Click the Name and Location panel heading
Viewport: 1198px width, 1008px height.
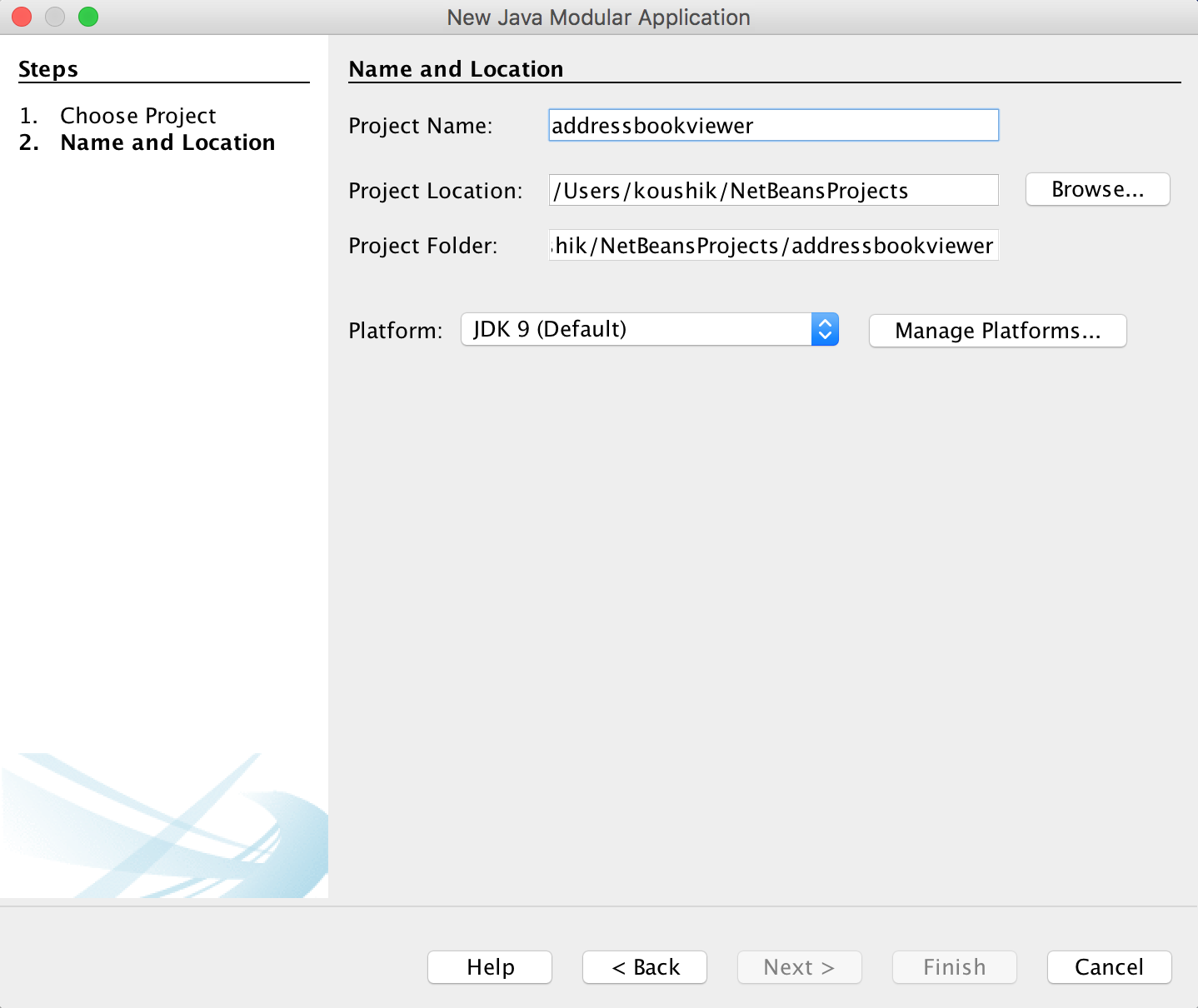[x=456, y=69]
